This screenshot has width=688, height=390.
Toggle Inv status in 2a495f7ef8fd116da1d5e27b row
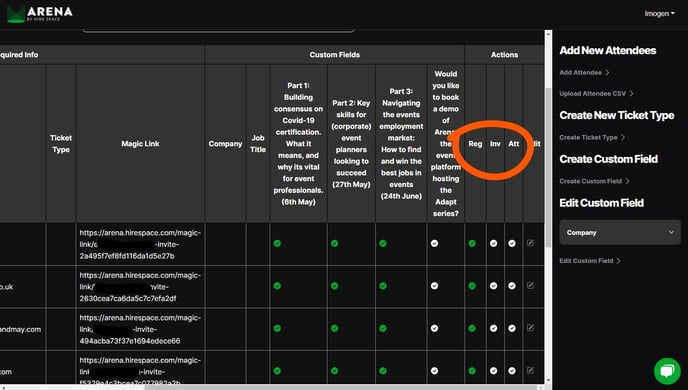coord(493,243)
